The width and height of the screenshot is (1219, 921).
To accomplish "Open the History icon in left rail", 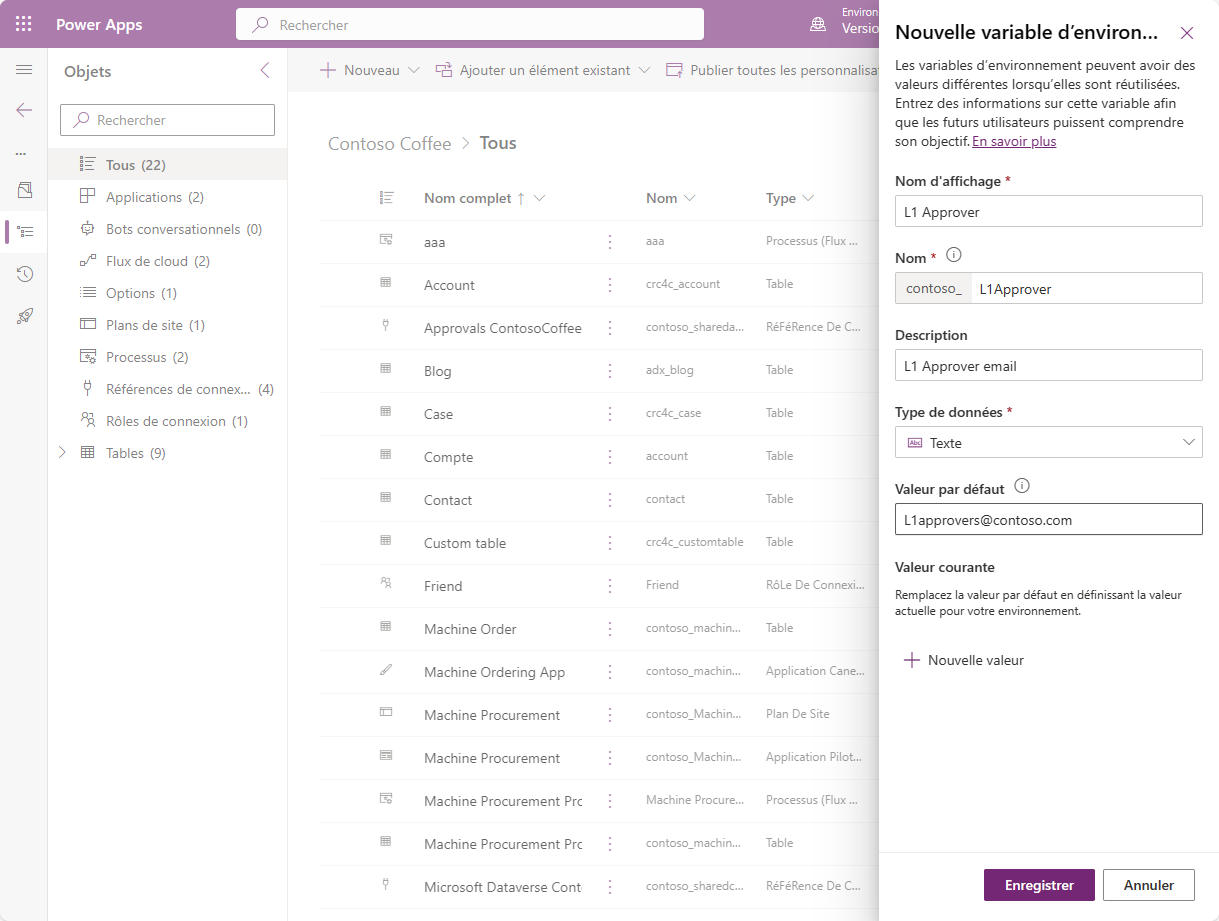I will pyautogui.click(x=24, y=274).
